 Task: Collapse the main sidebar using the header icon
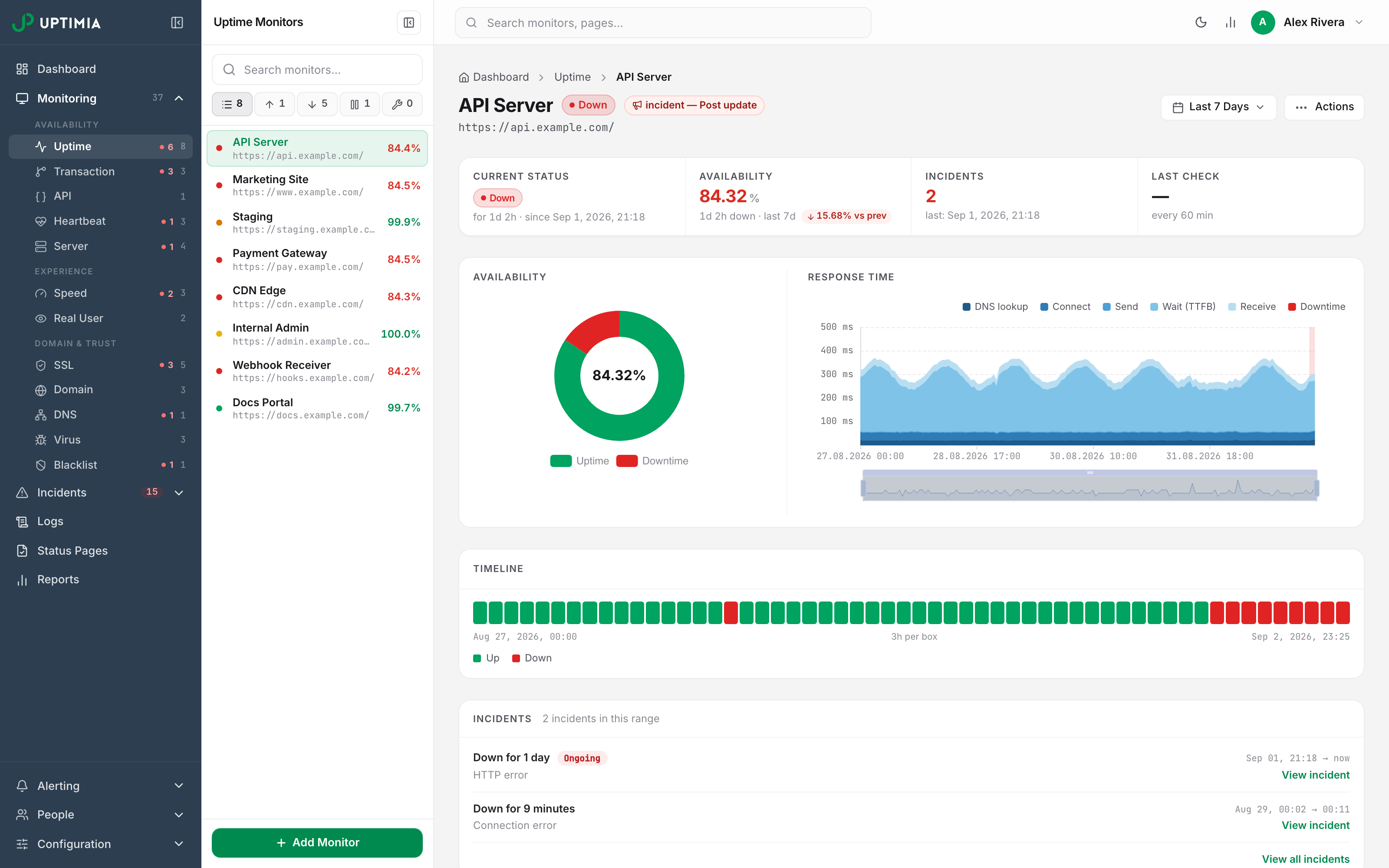tap(177, 23)
